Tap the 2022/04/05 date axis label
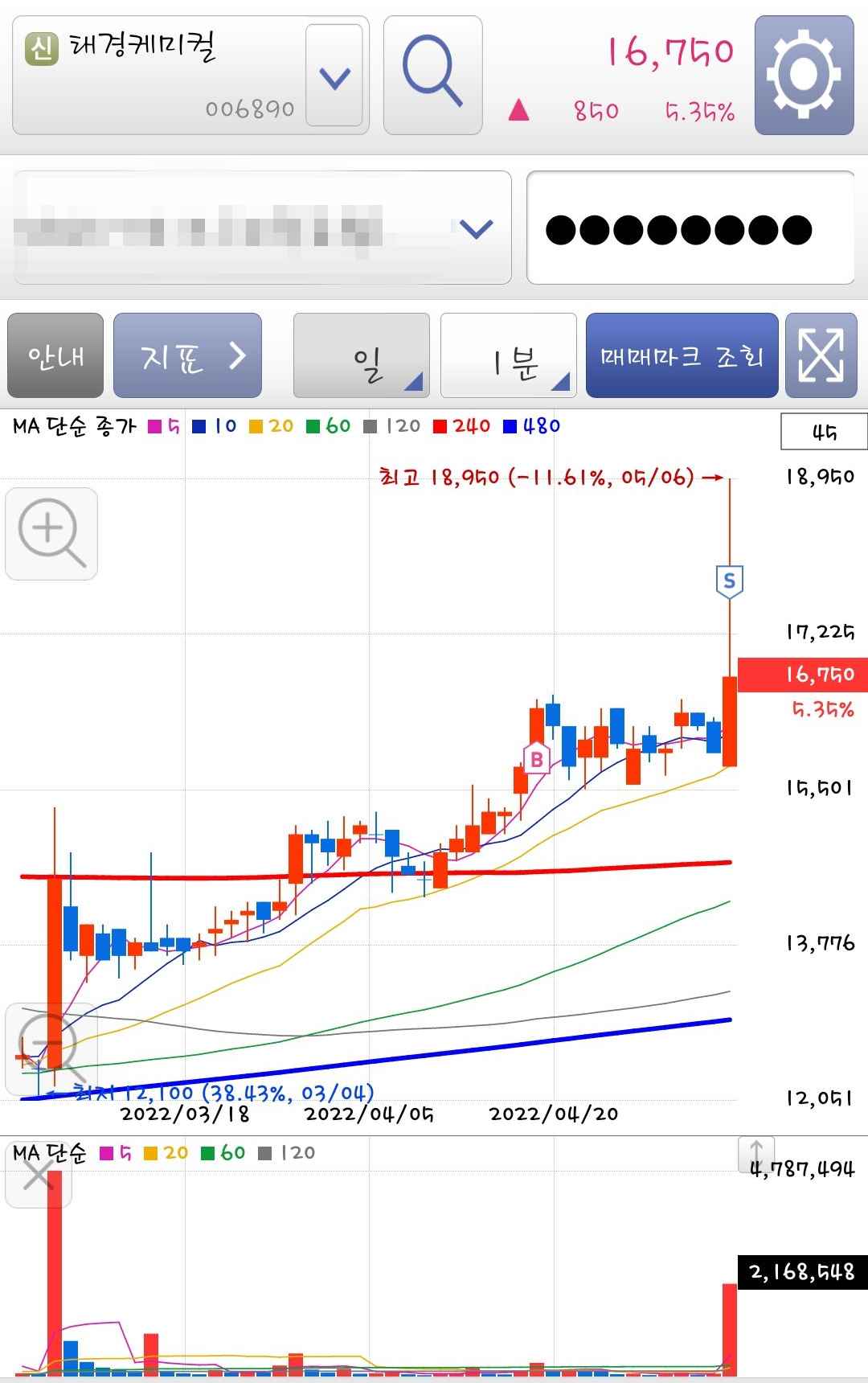 [x=369, y=1114]
